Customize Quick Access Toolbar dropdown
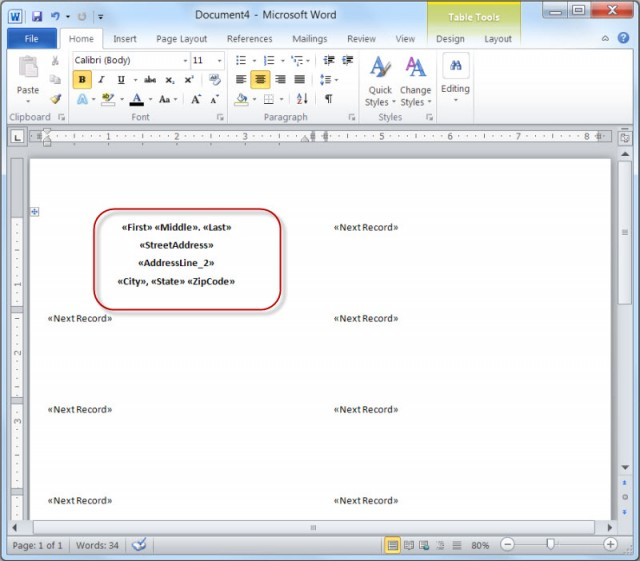The height and width of the screenshot is (561, 640). click(x=101, y=17)
